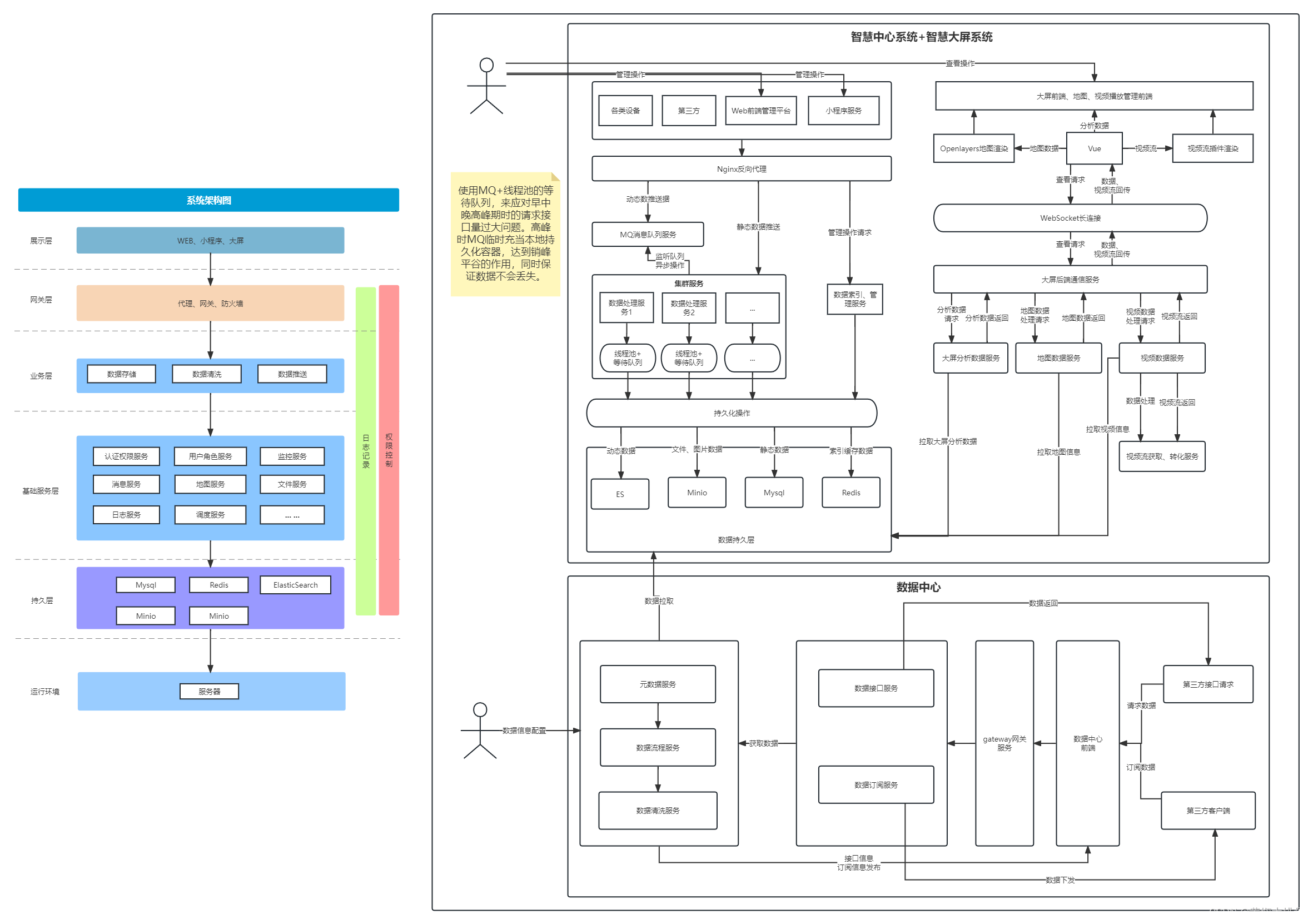
Task: Select the 大屏后端通信服务 box
Action: pos(1071,280)
